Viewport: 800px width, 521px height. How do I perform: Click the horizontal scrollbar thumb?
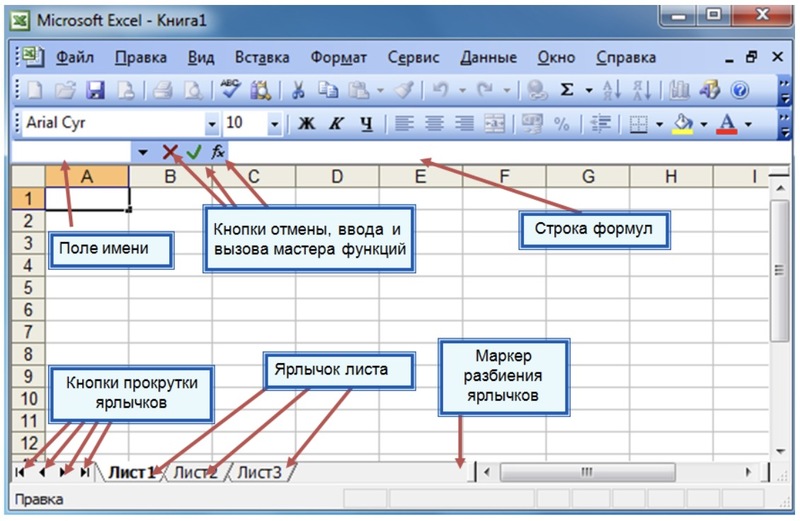pyautogui.click(x=587, y=472)
